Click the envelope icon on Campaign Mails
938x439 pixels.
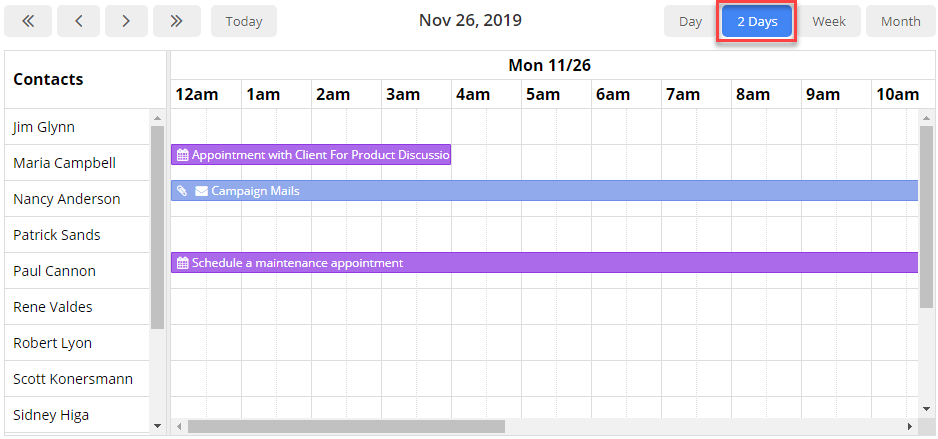click(202, 191)
